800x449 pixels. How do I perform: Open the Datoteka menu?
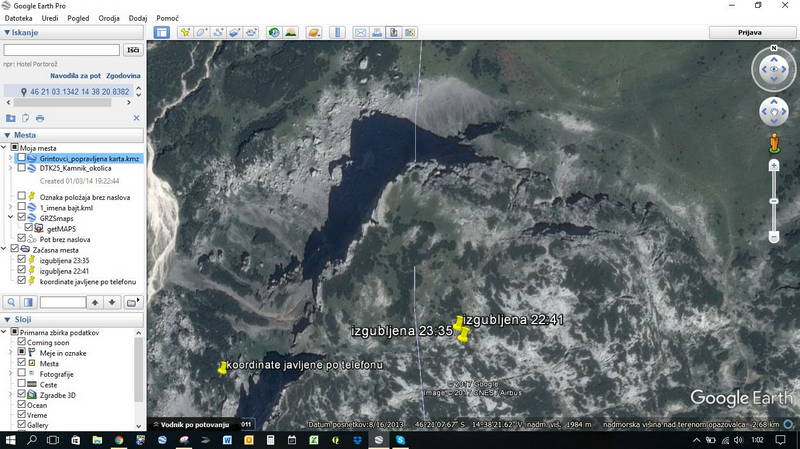[18, 18]
